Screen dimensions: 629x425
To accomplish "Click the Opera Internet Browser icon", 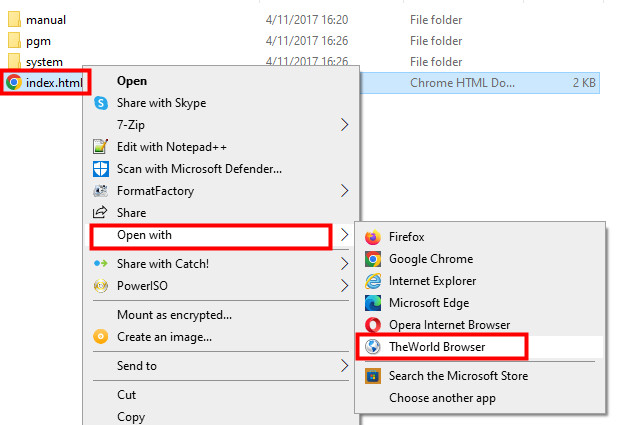I will click(373, 325).
